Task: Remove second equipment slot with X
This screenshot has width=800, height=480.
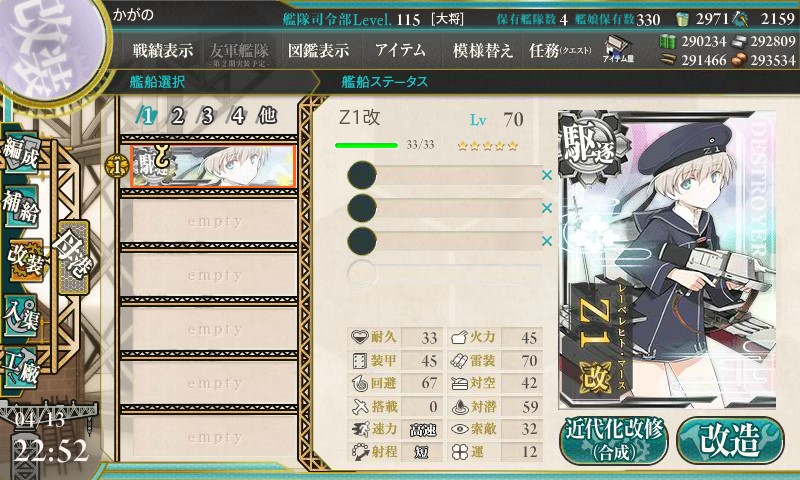Action: (547, 208)
